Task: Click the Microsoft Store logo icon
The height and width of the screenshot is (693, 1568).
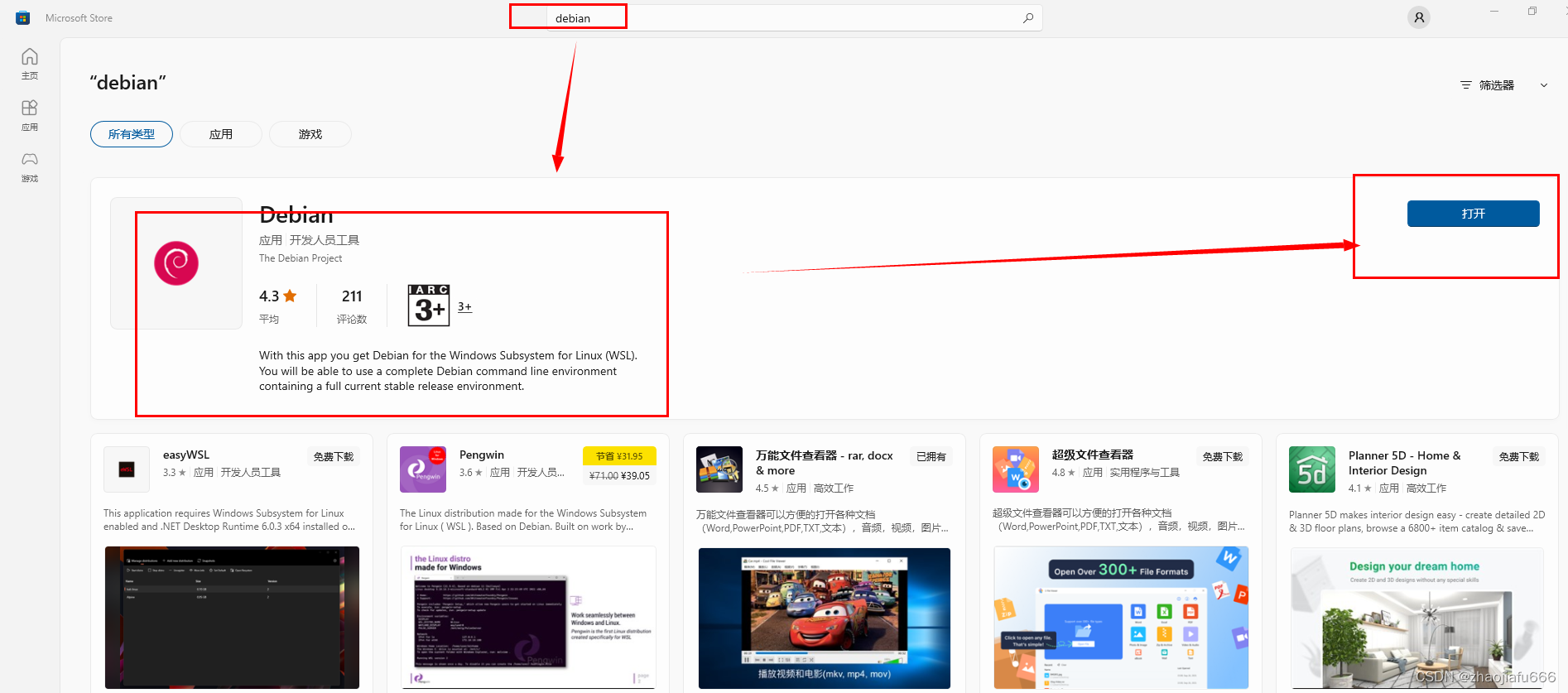Action: 23,17
